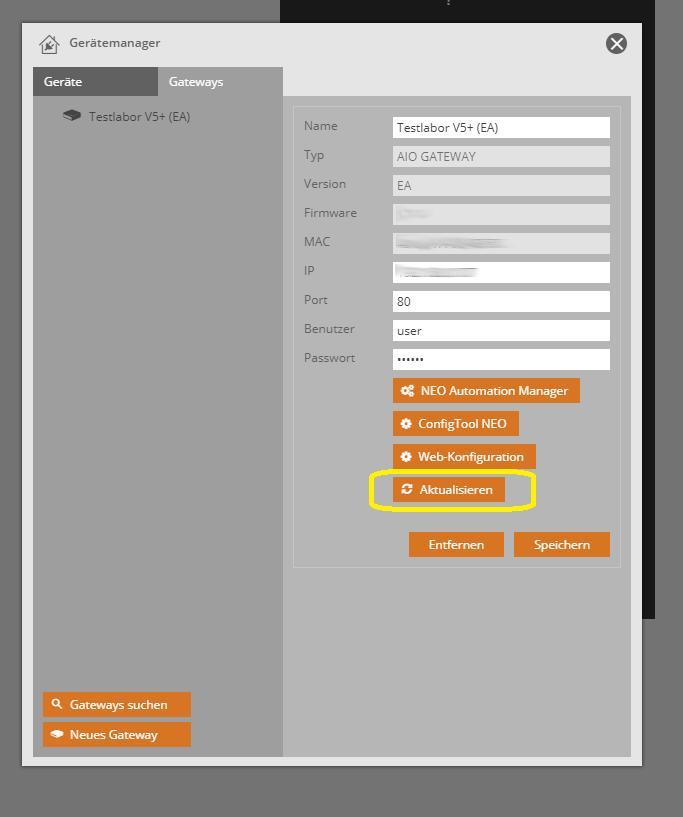Click the refresh icon on Aktualisieren
The image size is (683, 817).
tap(407, 490)
